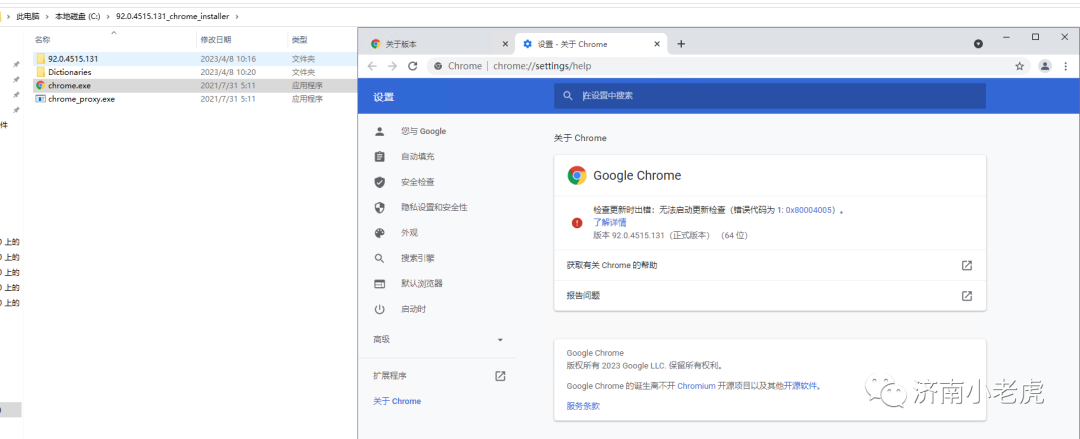
Task: Click error code 0x80004005 link
Action: (x=811, y=210)
